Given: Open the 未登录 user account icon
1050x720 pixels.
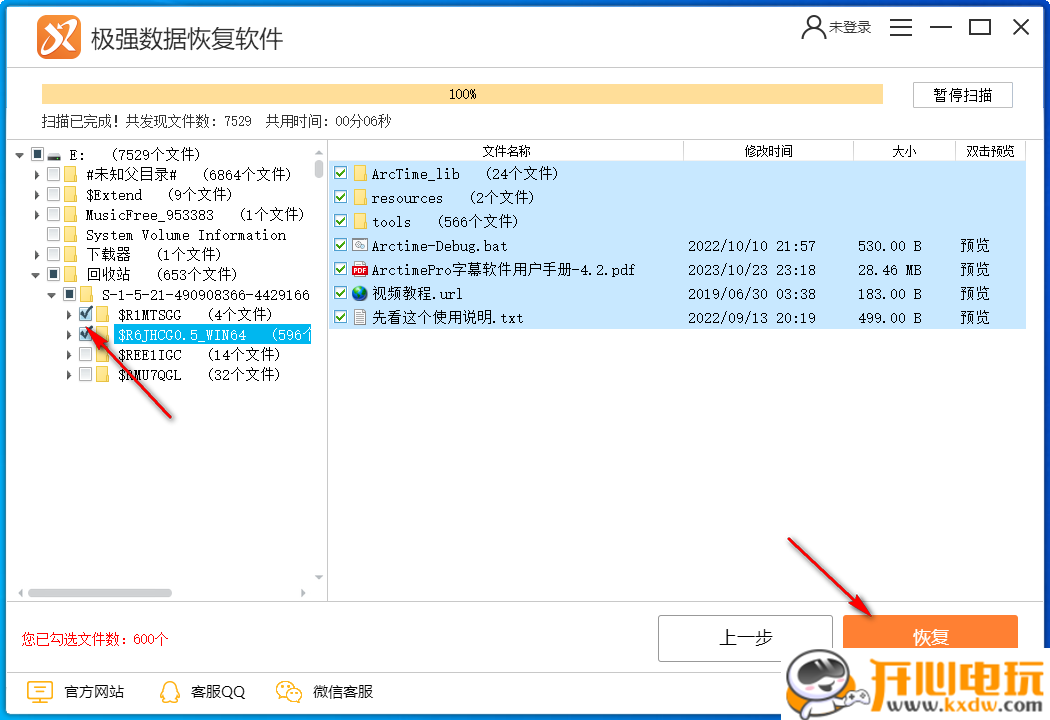Looking at the screenshot, I should pyautogui.click(x=813, y=27).
